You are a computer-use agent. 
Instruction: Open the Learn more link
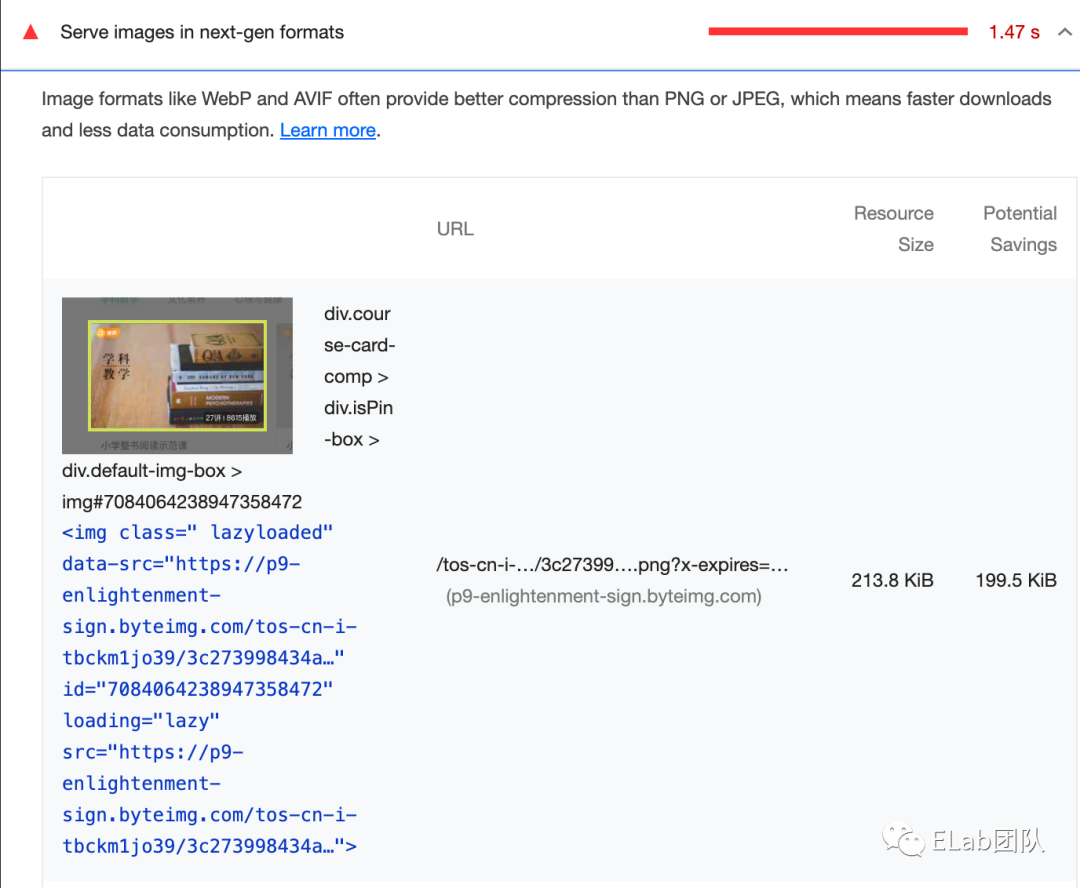pyautogui.click(x=328, y=130)
